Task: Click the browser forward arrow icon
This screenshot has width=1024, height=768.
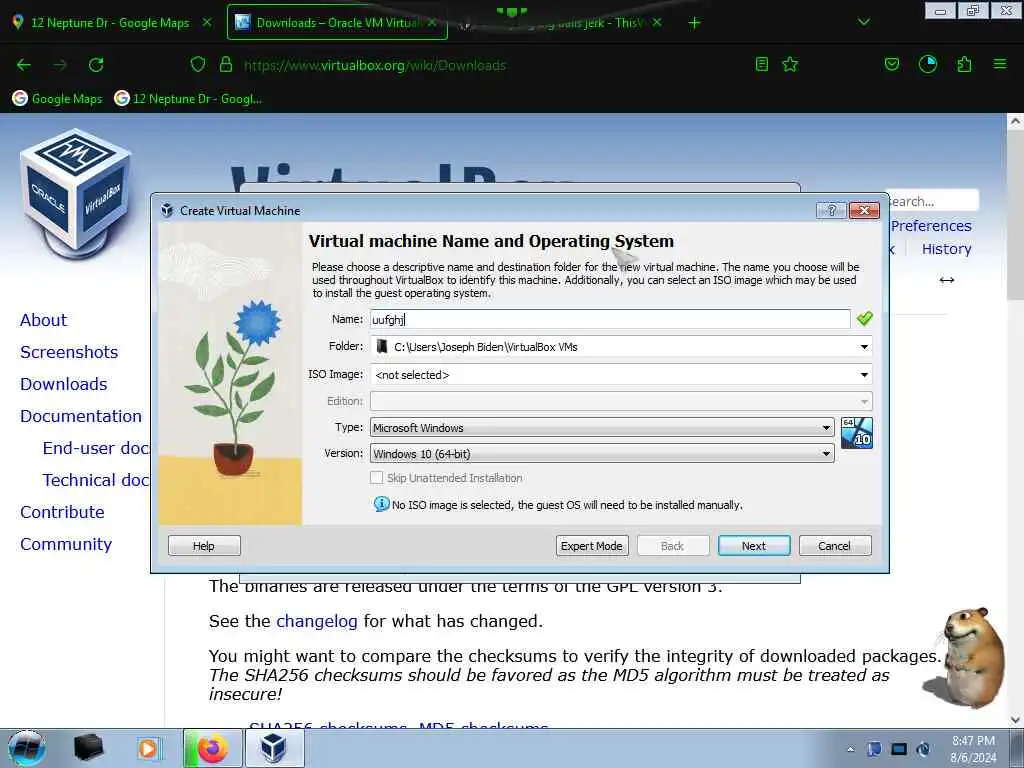Action: [60, 65]
